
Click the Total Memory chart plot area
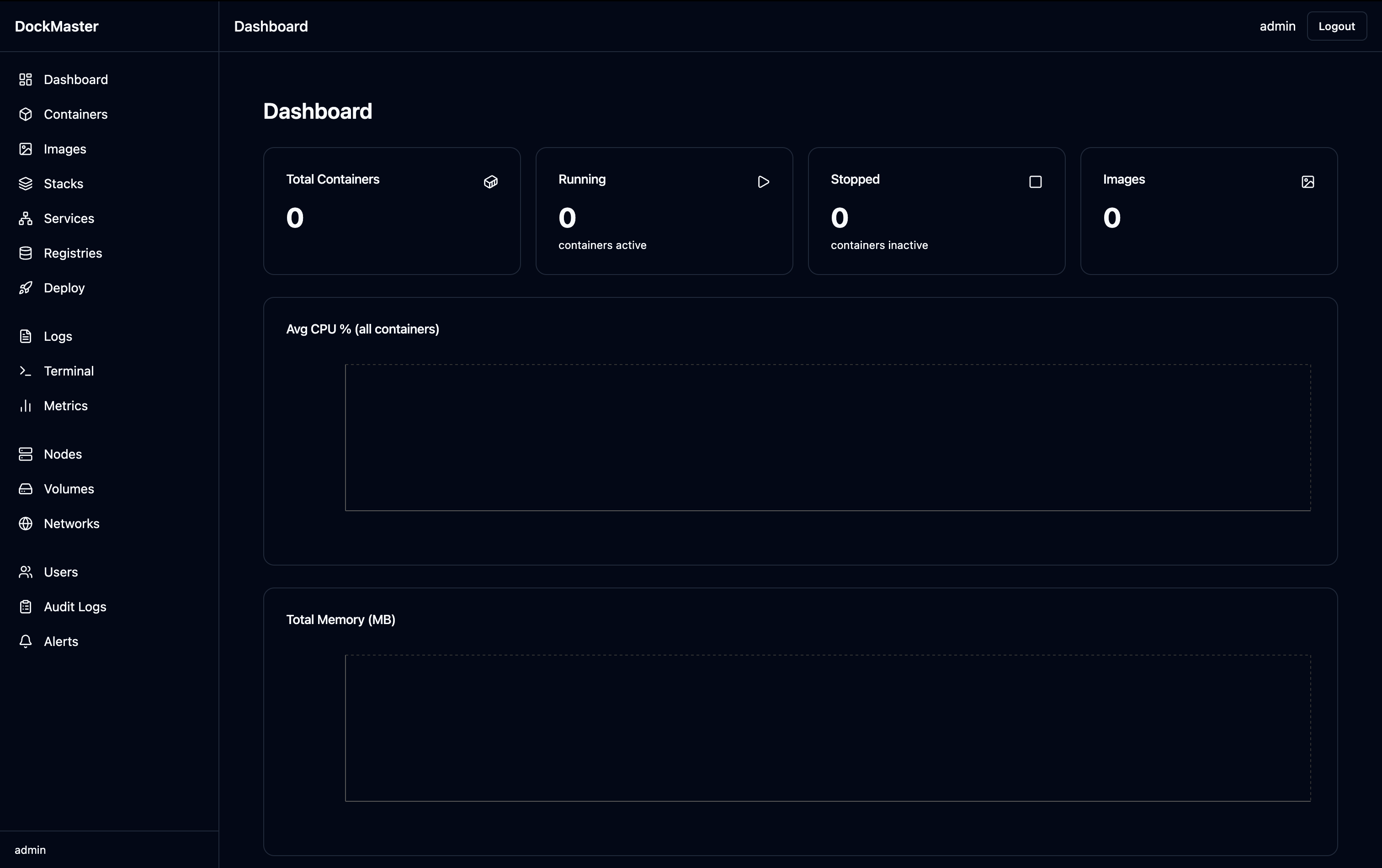(828, 728)
